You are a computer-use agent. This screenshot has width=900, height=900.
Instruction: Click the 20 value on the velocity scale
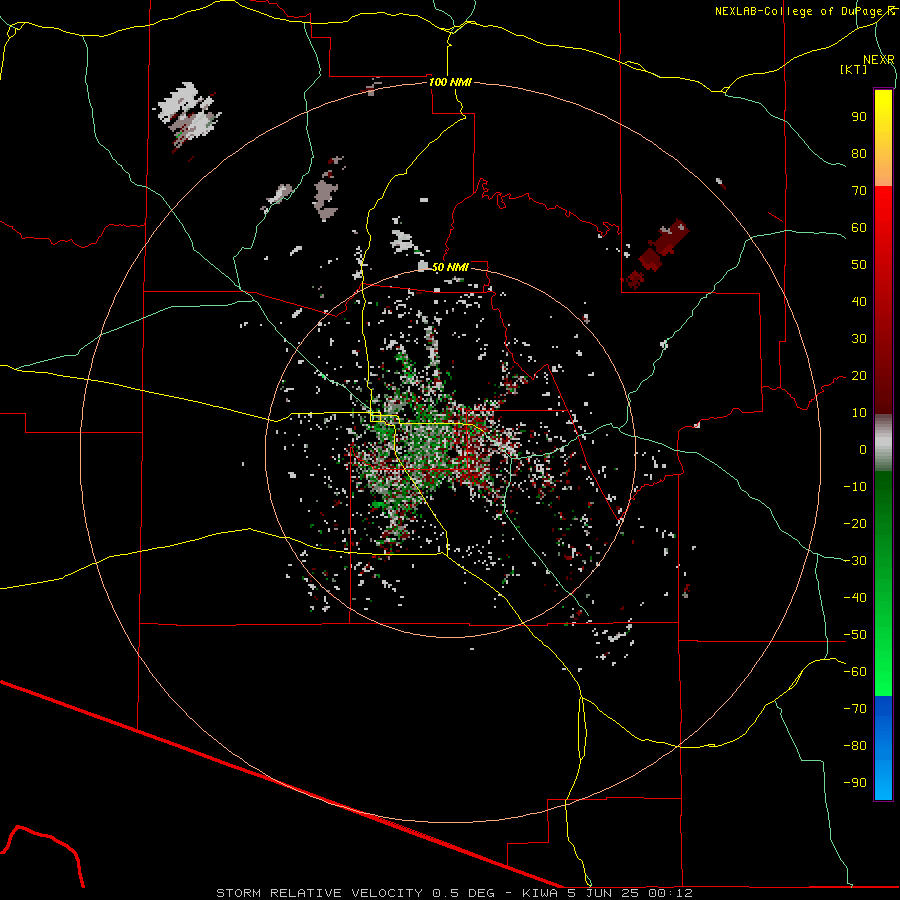pos(859,376)
